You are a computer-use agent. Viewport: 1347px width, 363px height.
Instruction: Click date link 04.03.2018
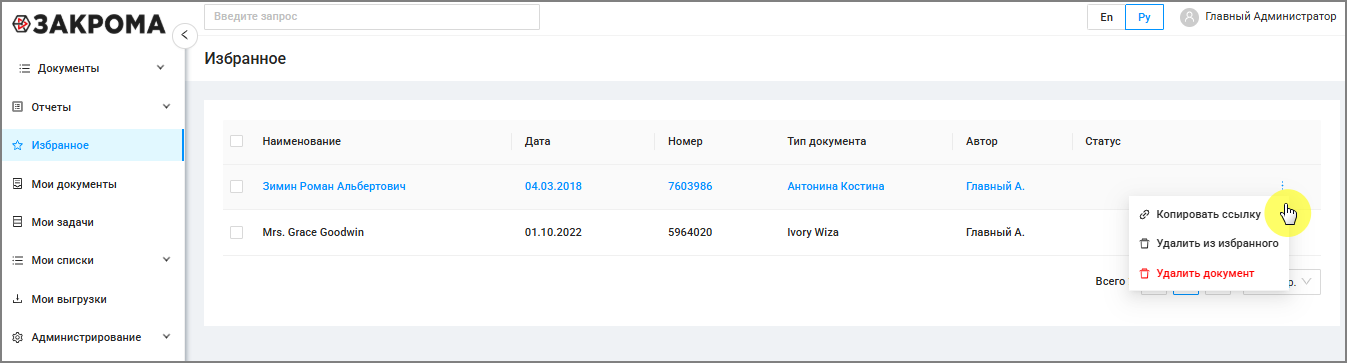[x=553, y=186]
